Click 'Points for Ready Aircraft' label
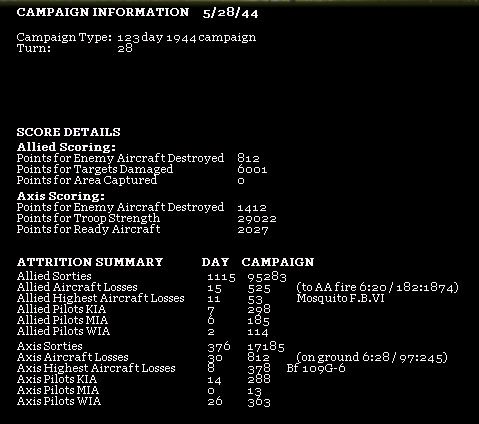 (x=88, y=229)
